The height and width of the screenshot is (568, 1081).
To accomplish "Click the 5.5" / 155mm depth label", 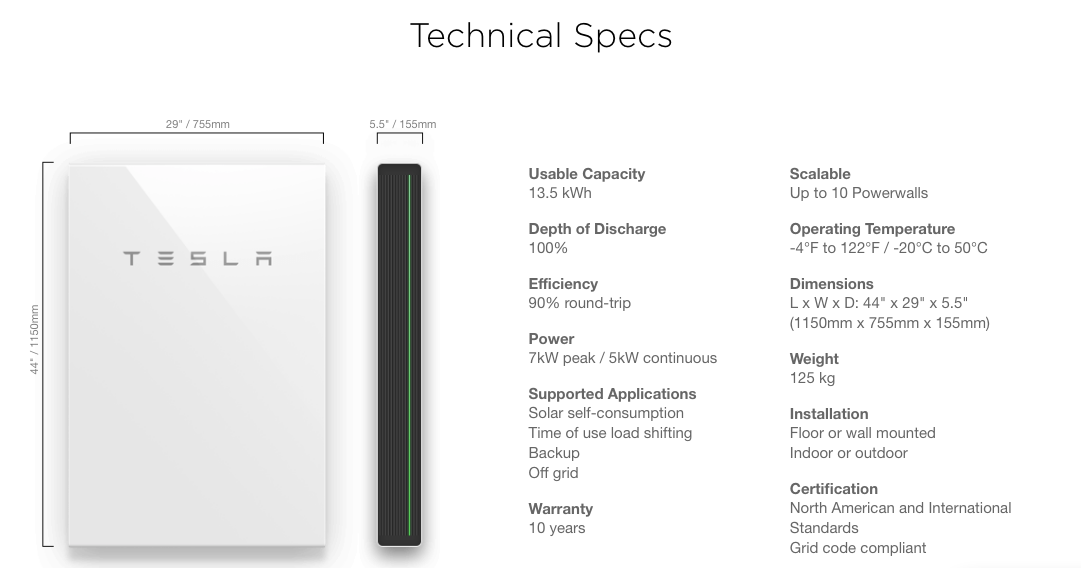I will click(403, 124).
